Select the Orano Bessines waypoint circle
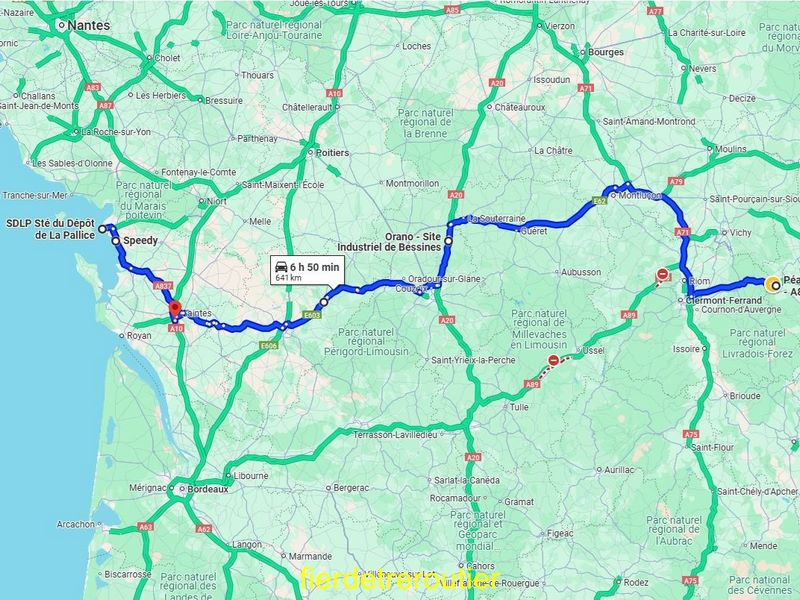This screenshot has width=800, height=600. (x=448, y=241)
